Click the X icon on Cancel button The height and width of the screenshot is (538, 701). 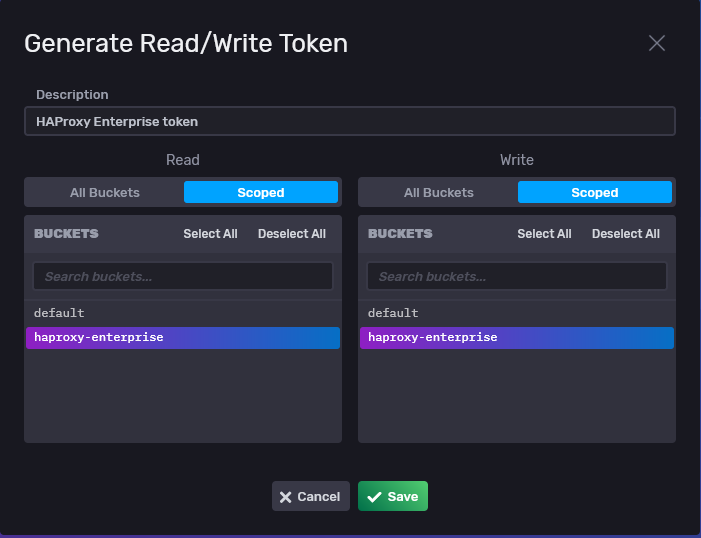point(285,497)
